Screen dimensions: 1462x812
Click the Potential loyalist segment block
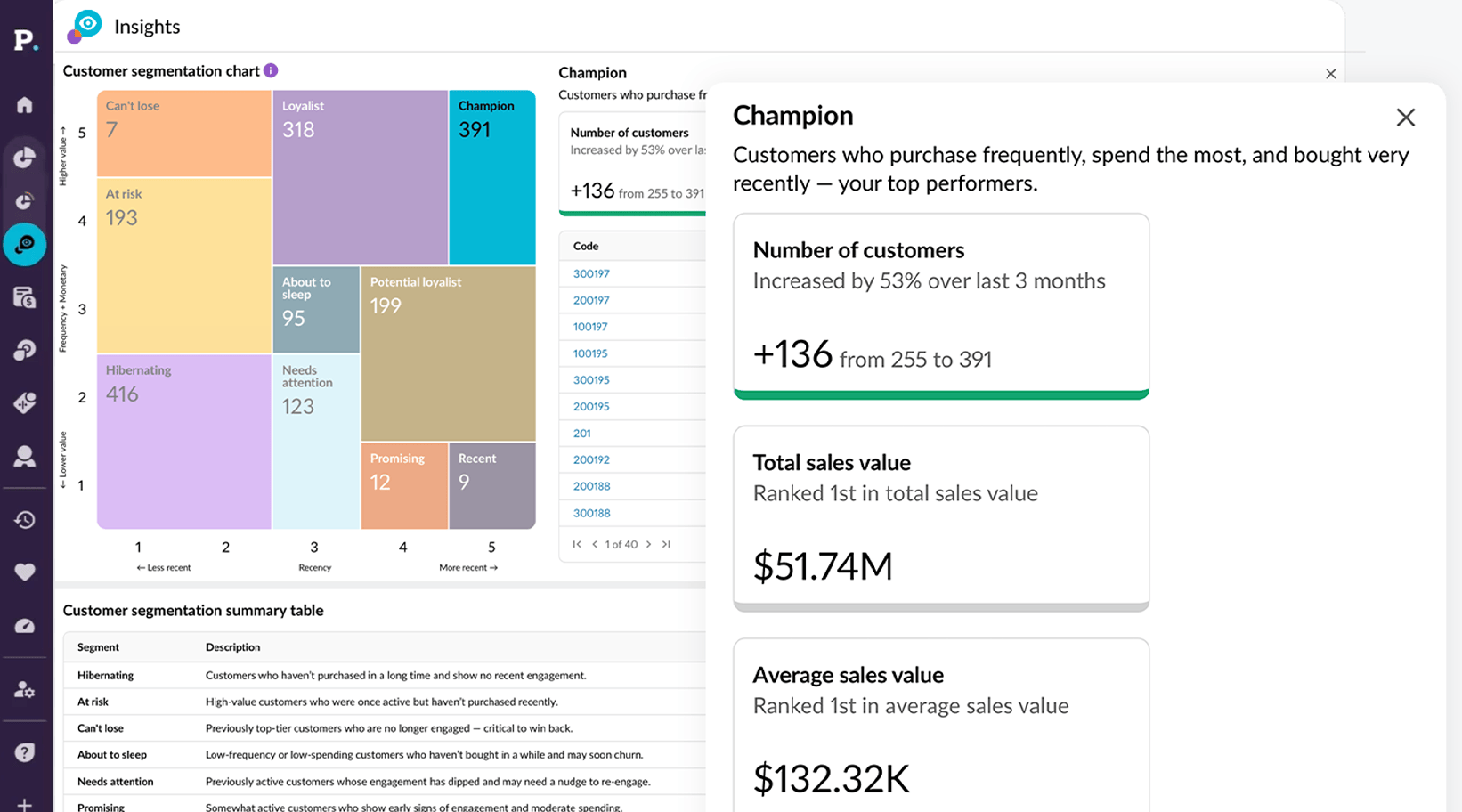[448, 353]
